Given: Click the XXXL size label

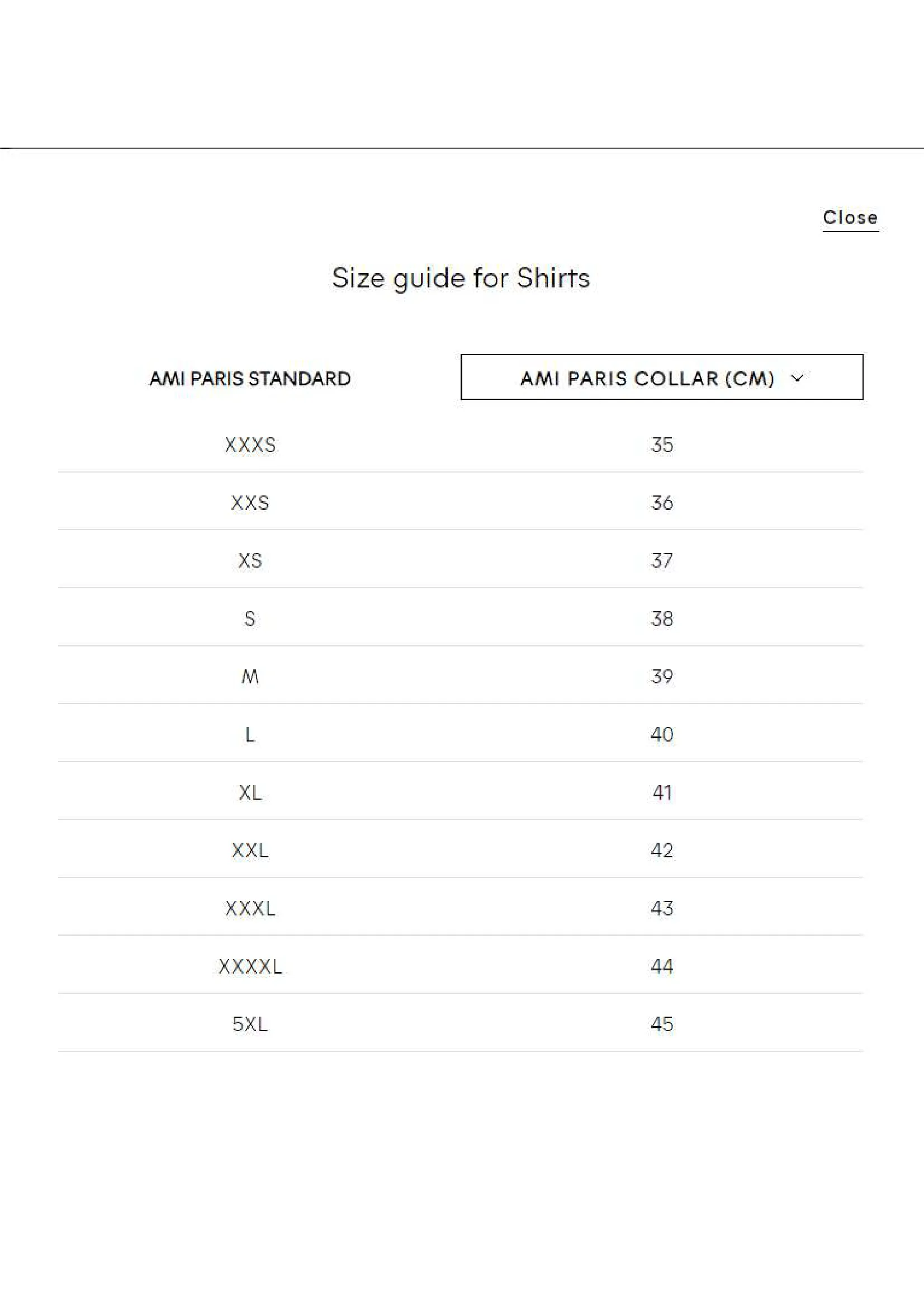Looking at the screenshot, I should (x=250, y=909).
